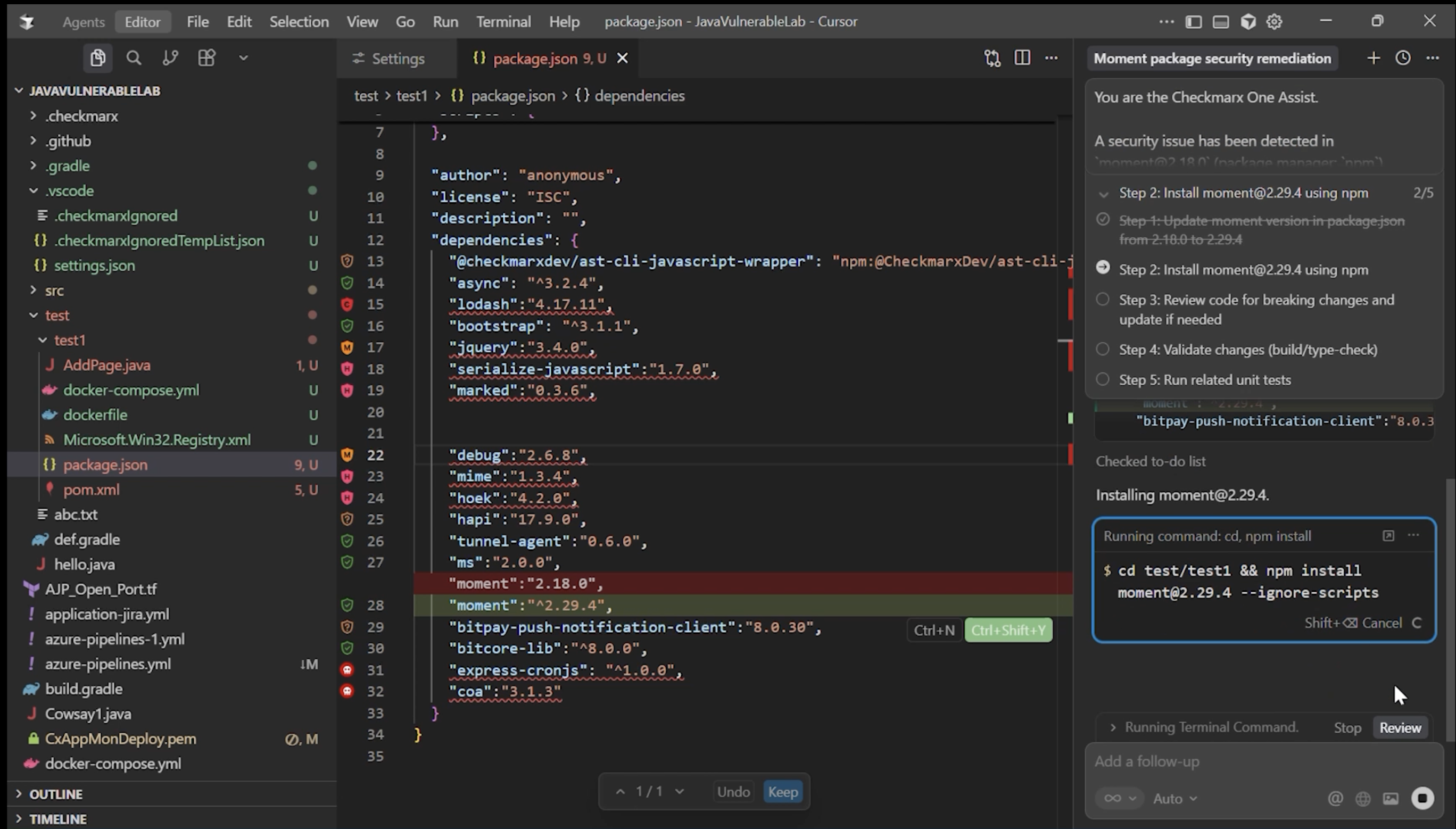Viewport: 1456px width, 829px height.
Task: Open the Source Control view
Action: 170,57
